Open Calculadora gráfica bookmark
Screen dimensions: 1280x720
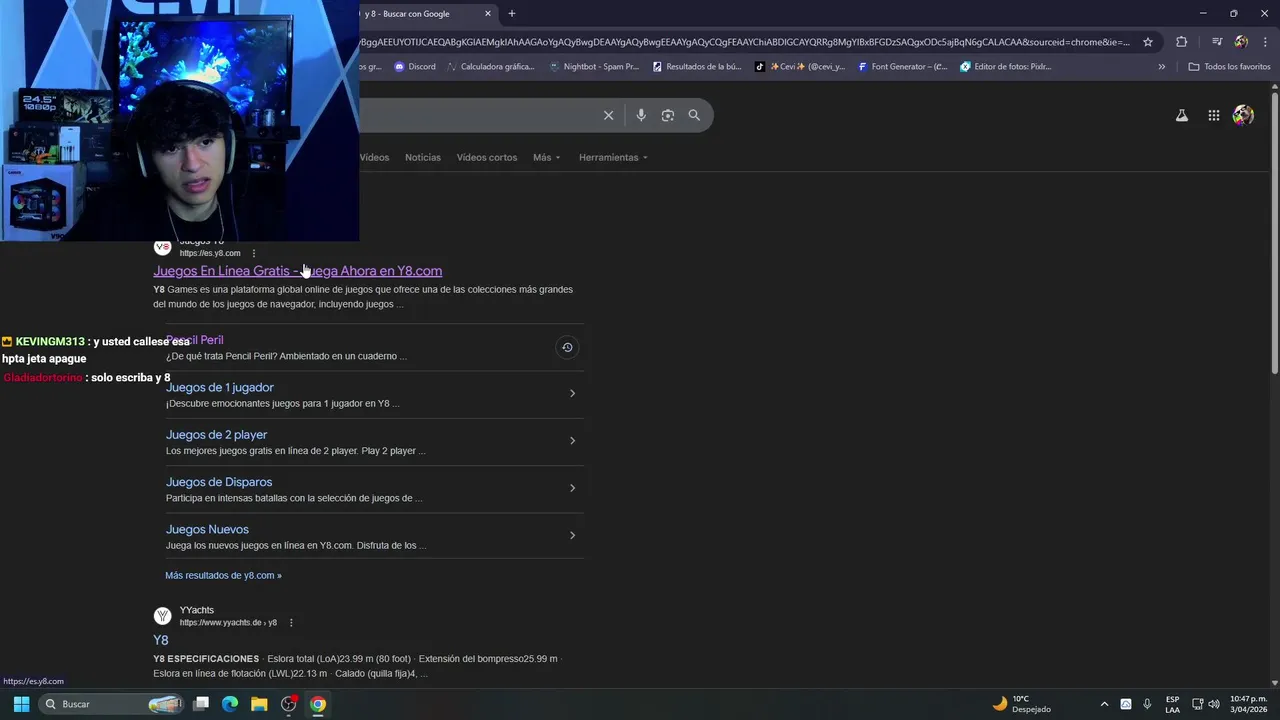(x=491, y=67)
